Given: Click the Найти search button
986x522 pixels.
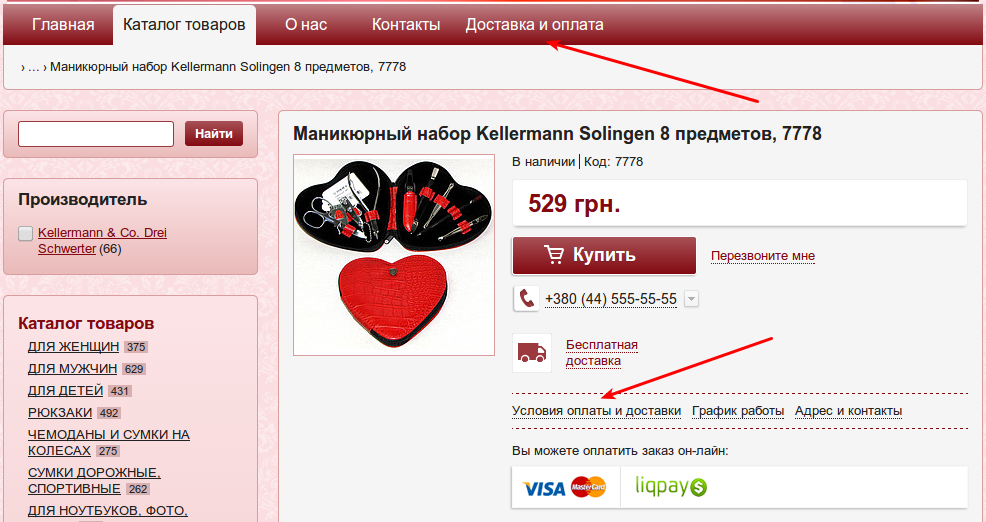Looking at the screenshot, I should coord(214,133).
